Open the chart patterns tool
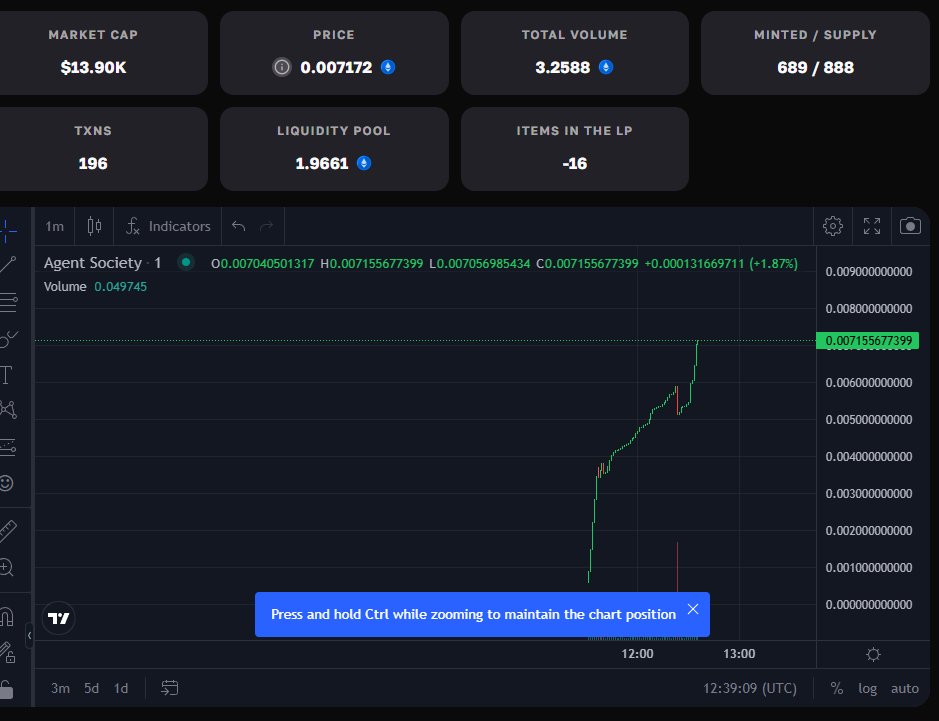 (x=7, y=410)
